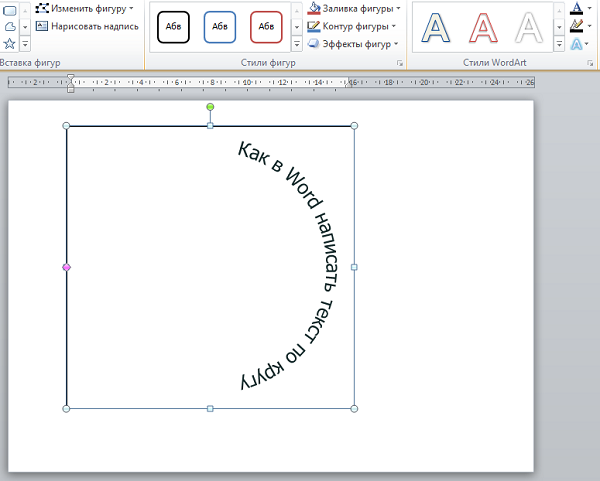This screenshot has height=481, width=600.
Task: Click the left indent marker on ruler
Action: 70,89
